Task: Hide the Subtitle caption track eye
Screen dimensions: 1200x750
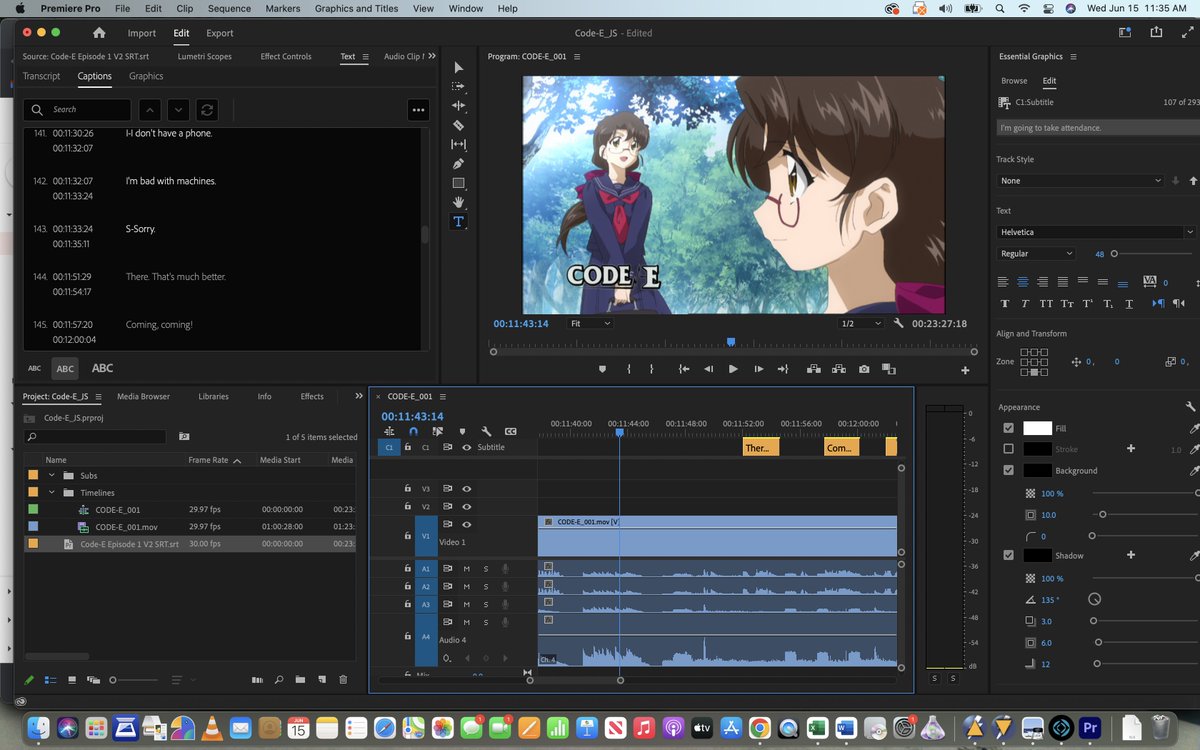Action: [466, 447]
